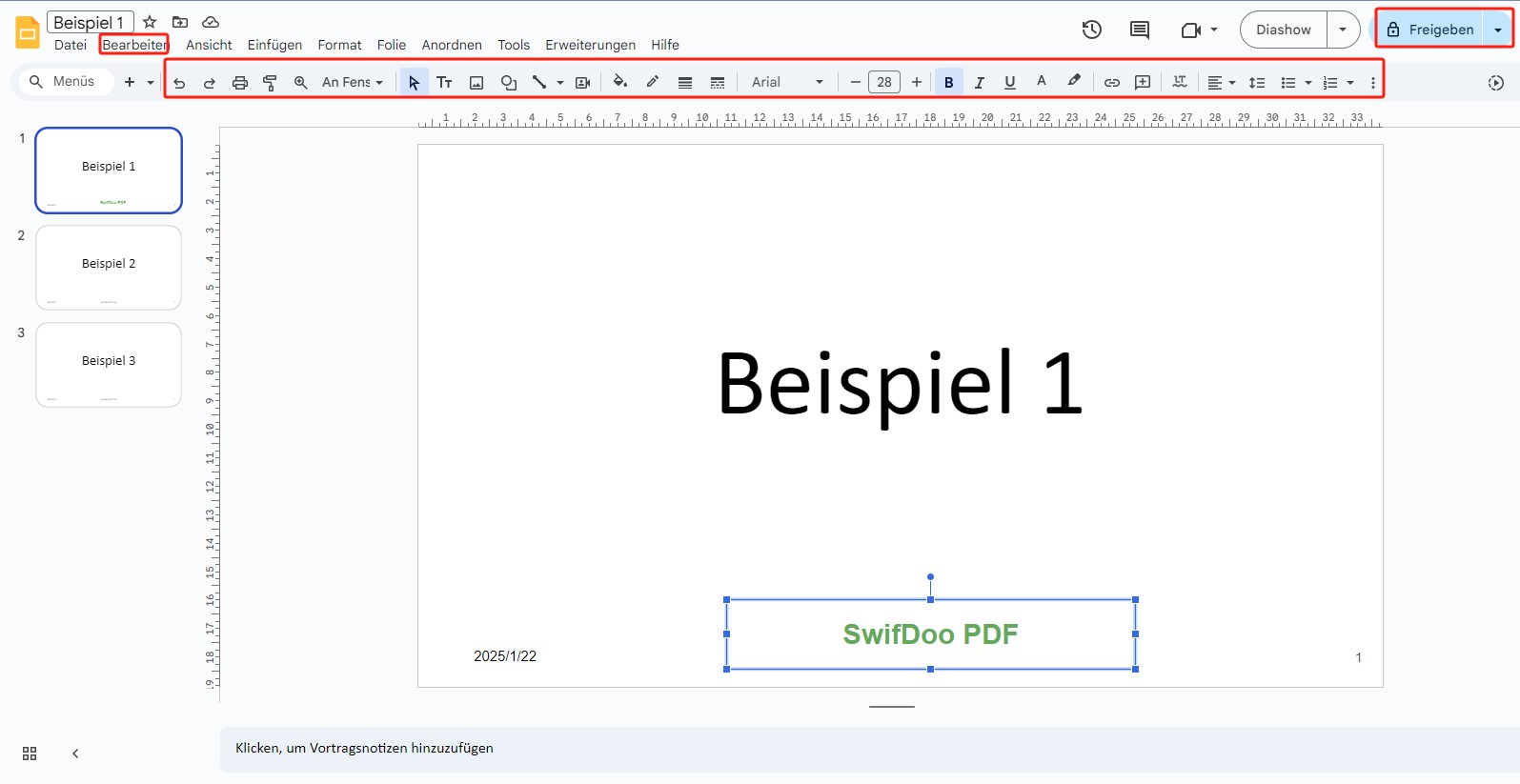1520x784 pixels.
Task: Open the Format menu
Action: [x=339, y=45]
